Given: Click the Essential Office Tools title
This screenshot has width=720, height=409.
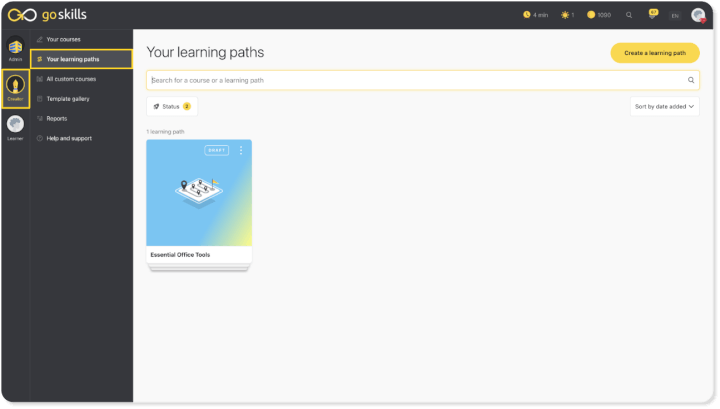Looking at the screenshot, I should pyautogui.click(x=180, y=255).
